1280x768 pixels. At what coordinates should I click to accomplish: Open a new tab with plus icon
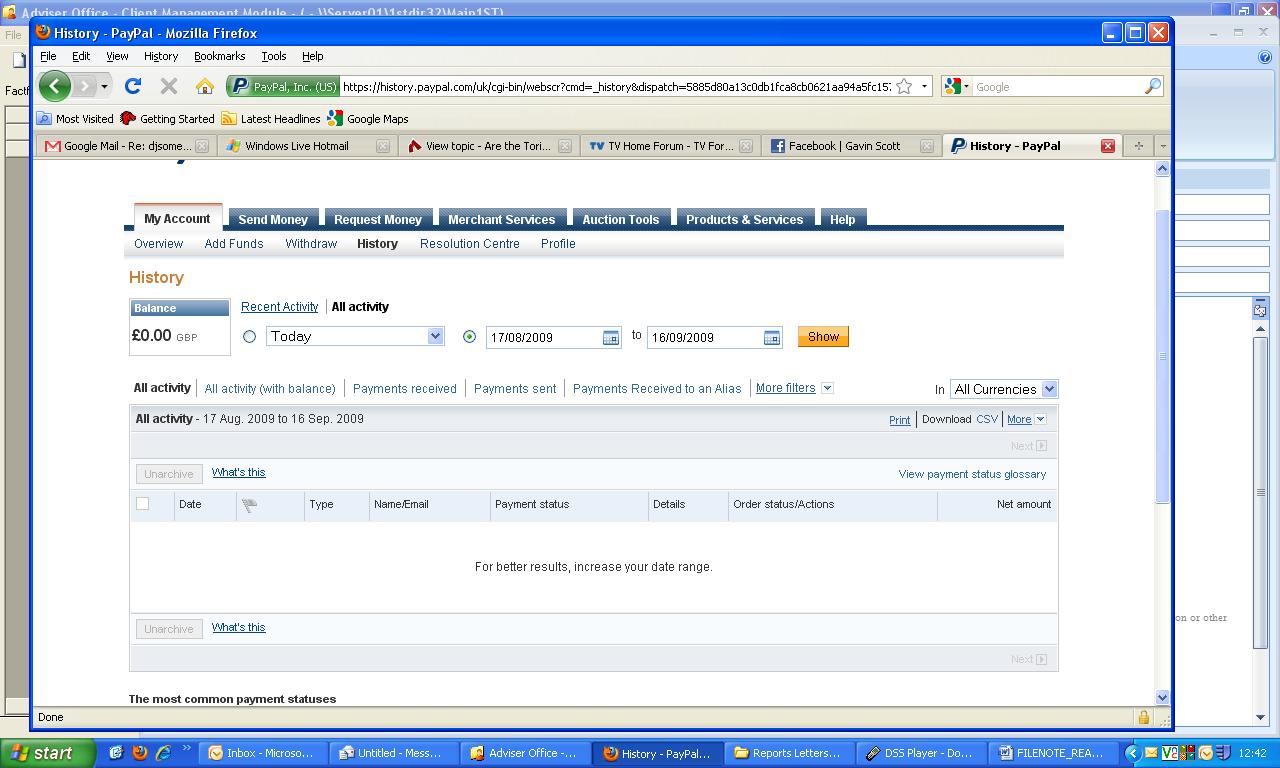1138,146
